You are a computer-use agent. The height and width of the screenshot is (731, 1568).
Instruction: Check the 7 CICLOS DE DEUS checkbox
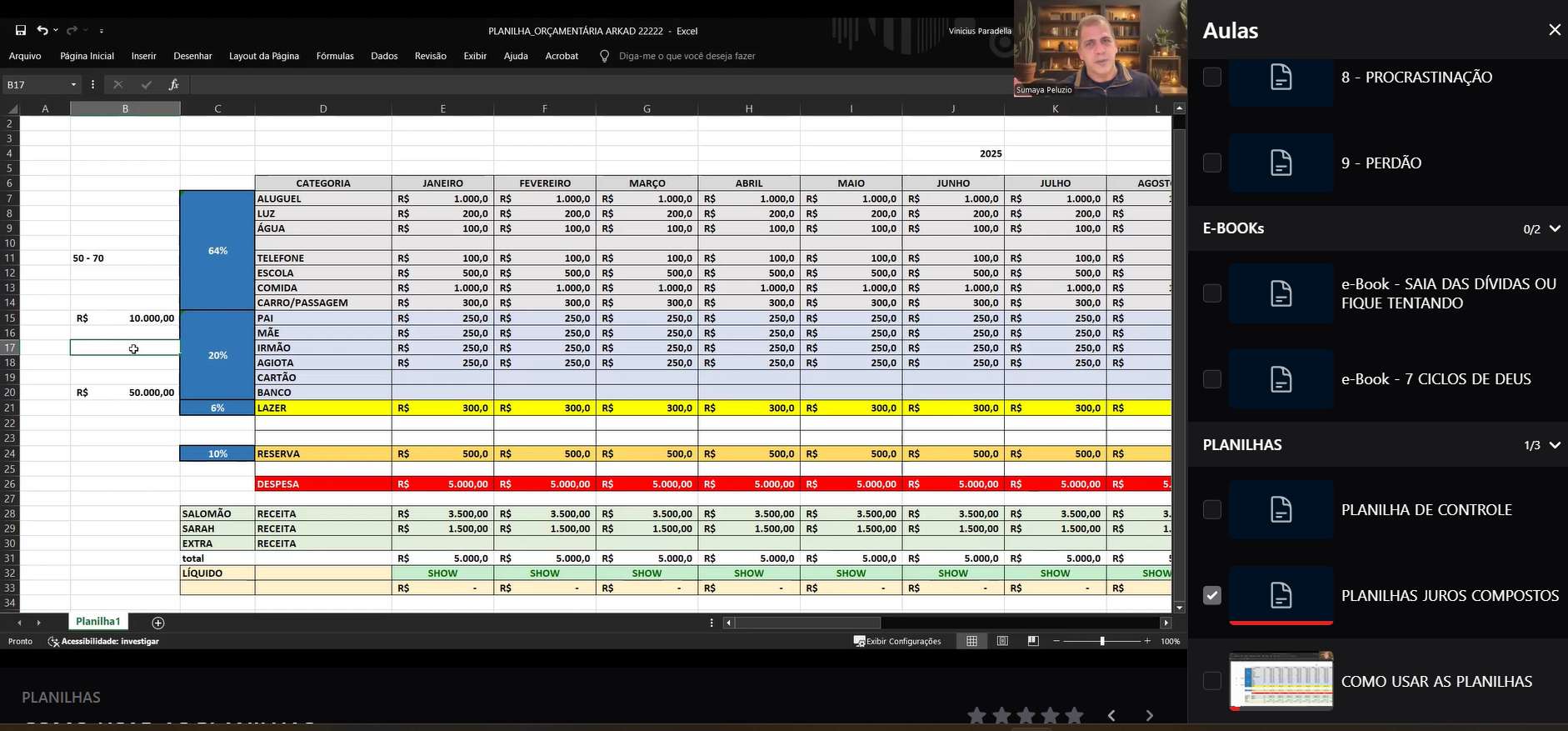[1212, 379]
